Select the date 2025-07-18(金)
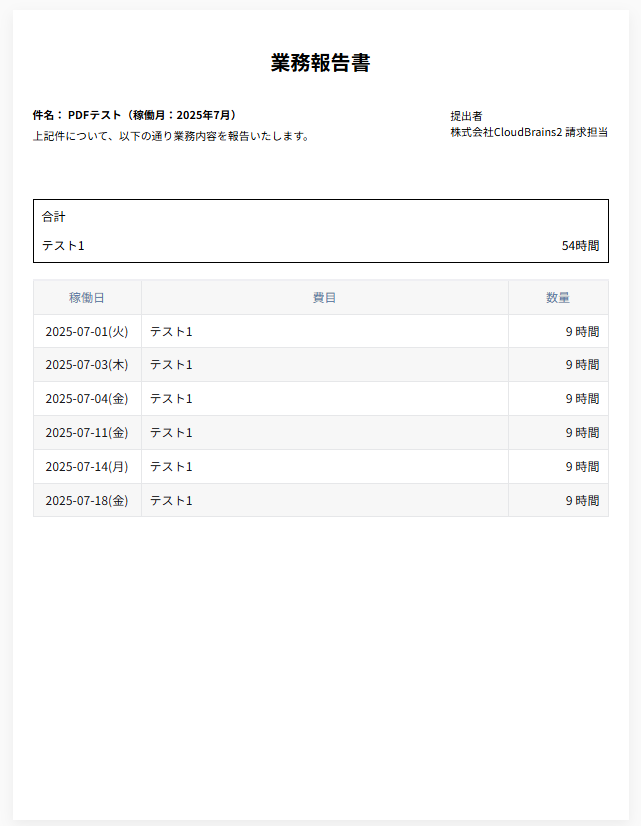641x826 pixels. pos(87,500)
